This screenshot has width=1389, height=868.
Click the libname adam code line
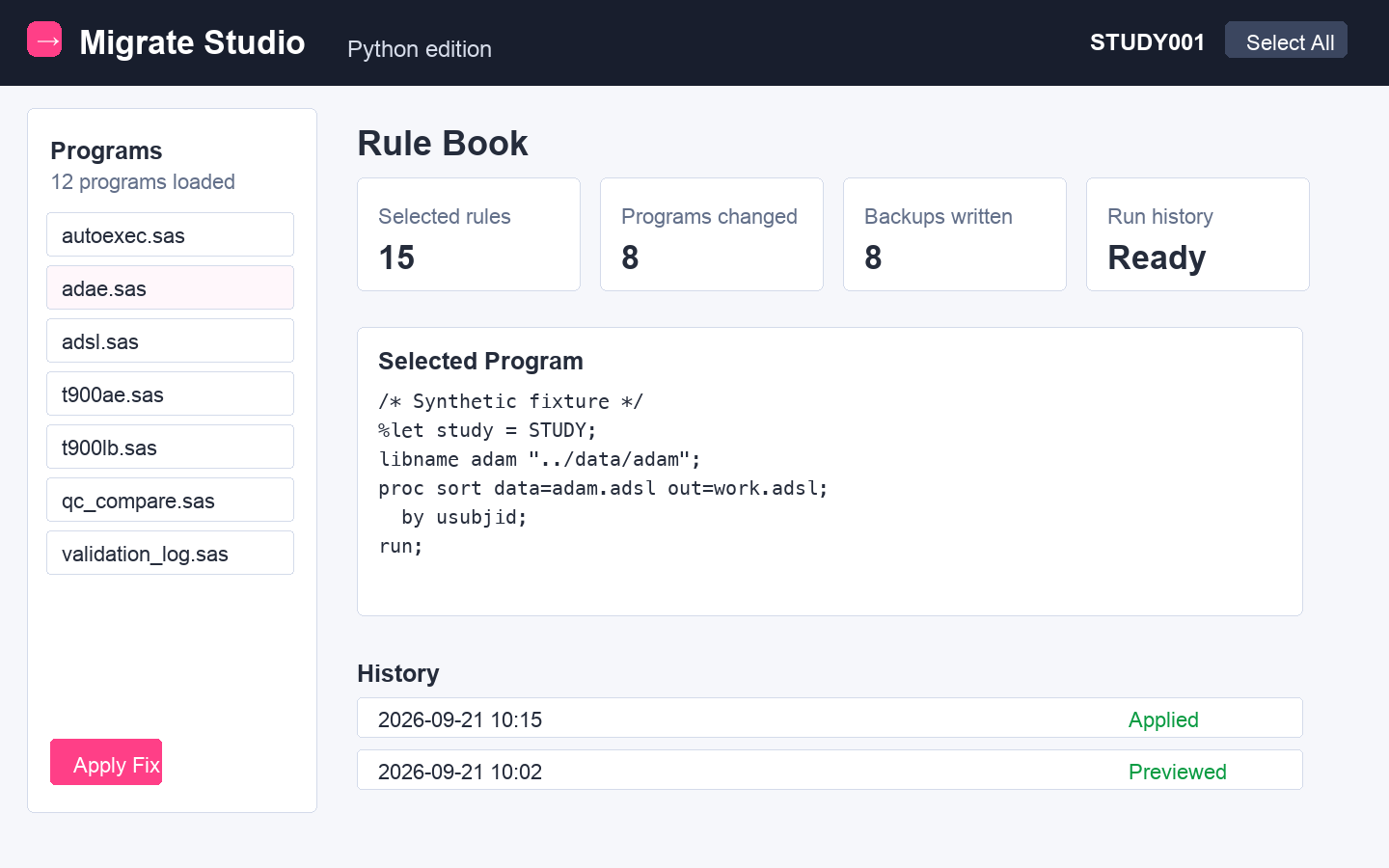point(539,459)
